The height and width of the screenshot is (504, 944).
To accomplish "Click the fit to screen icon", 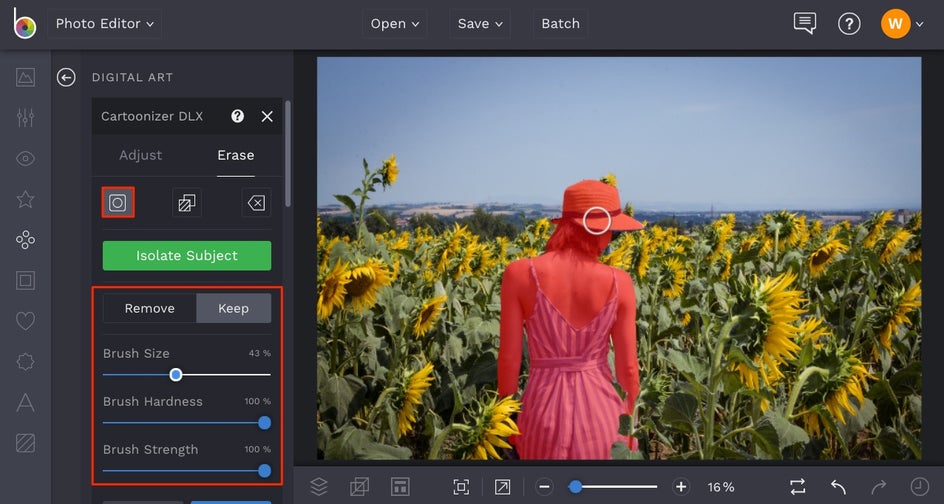I will 461,487.
